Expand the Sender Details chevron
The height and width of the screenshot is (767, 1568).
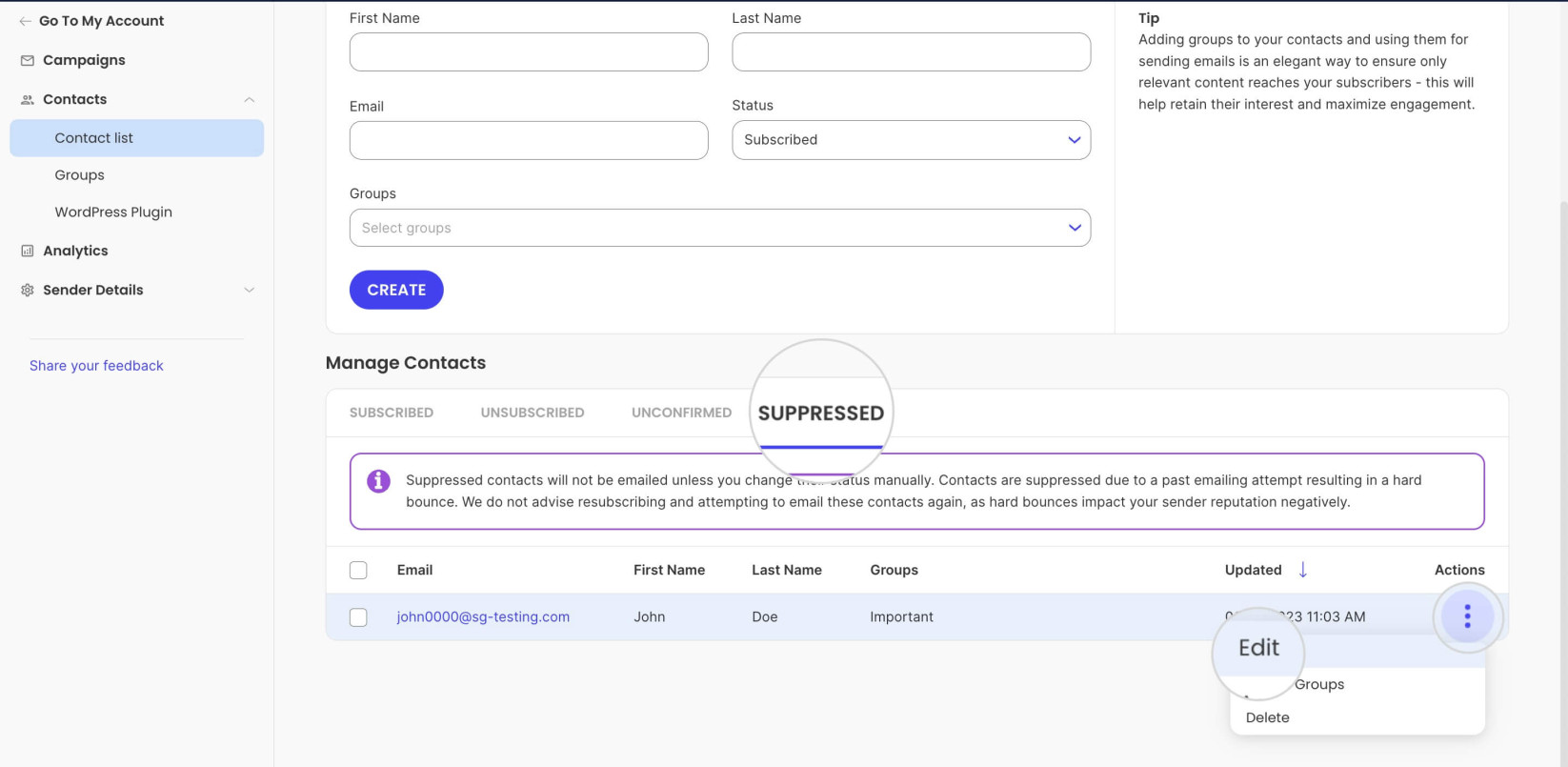(249, 290)
